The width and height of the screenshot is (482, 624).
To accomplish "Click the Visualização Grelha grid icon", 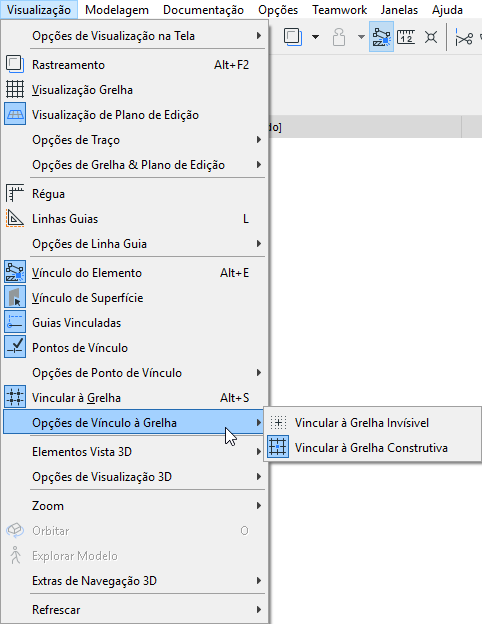I will (x=15, y=90).
